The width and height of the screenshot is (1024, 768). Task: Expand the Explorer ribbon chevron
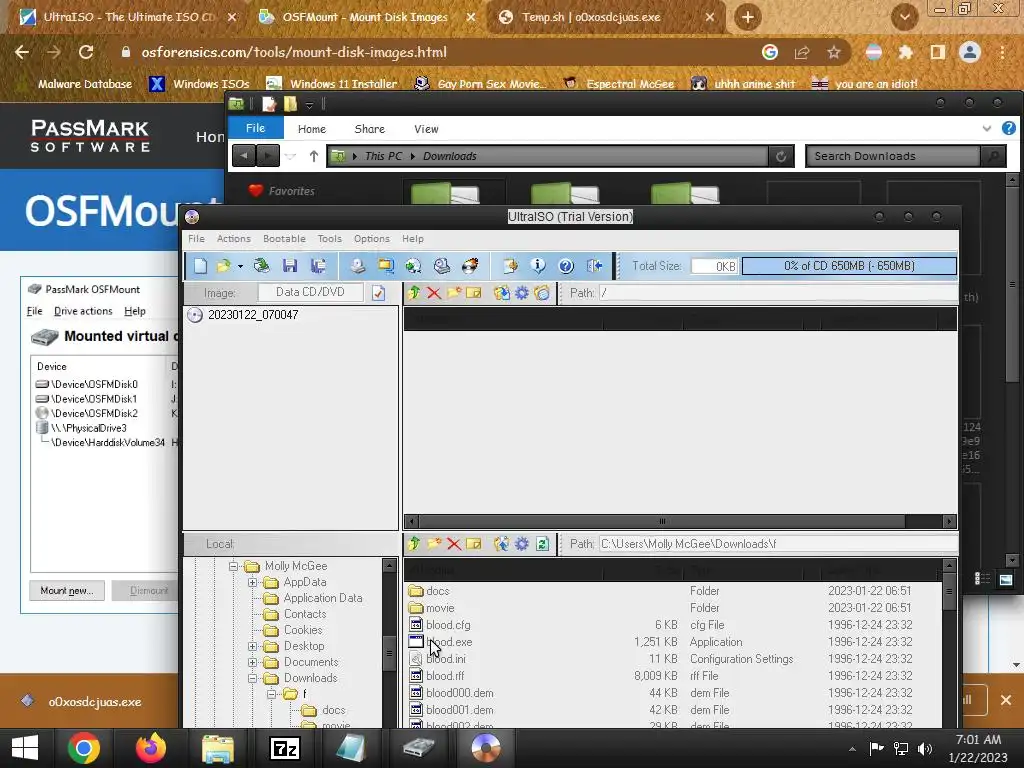[x=987, y=129]
